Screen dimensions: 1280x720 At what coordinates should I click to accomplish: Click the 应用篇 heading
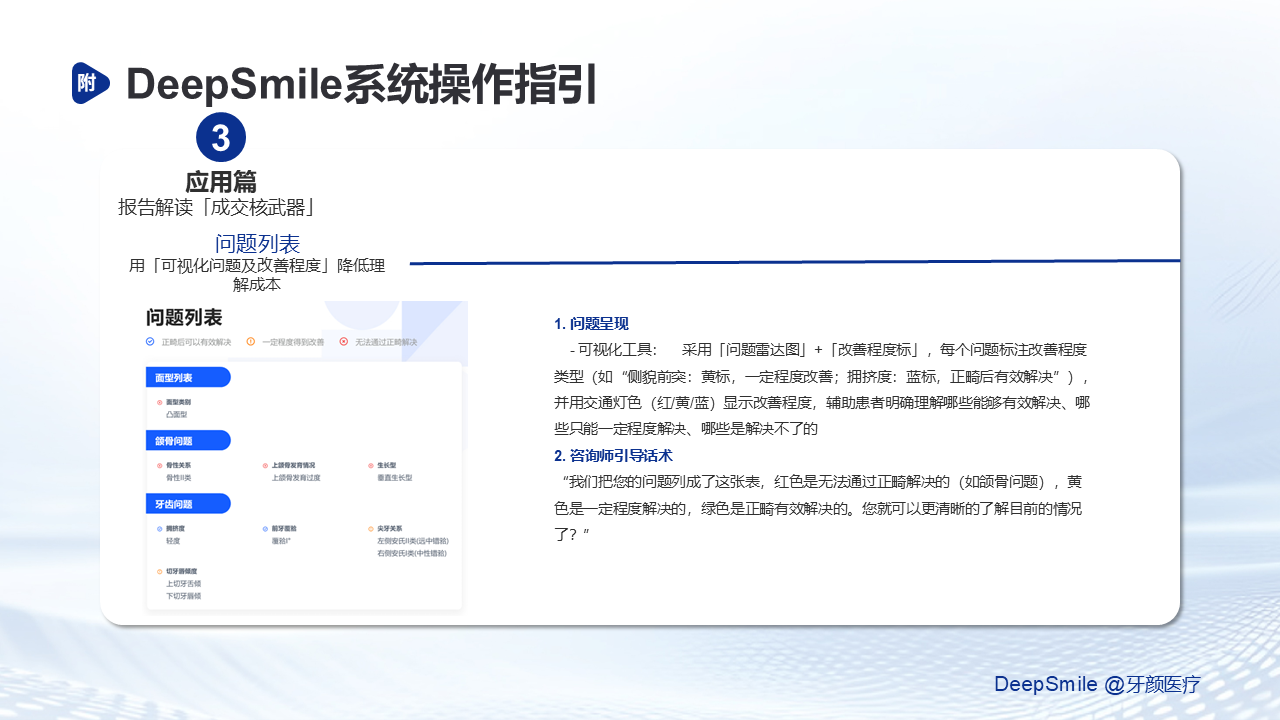221,182
